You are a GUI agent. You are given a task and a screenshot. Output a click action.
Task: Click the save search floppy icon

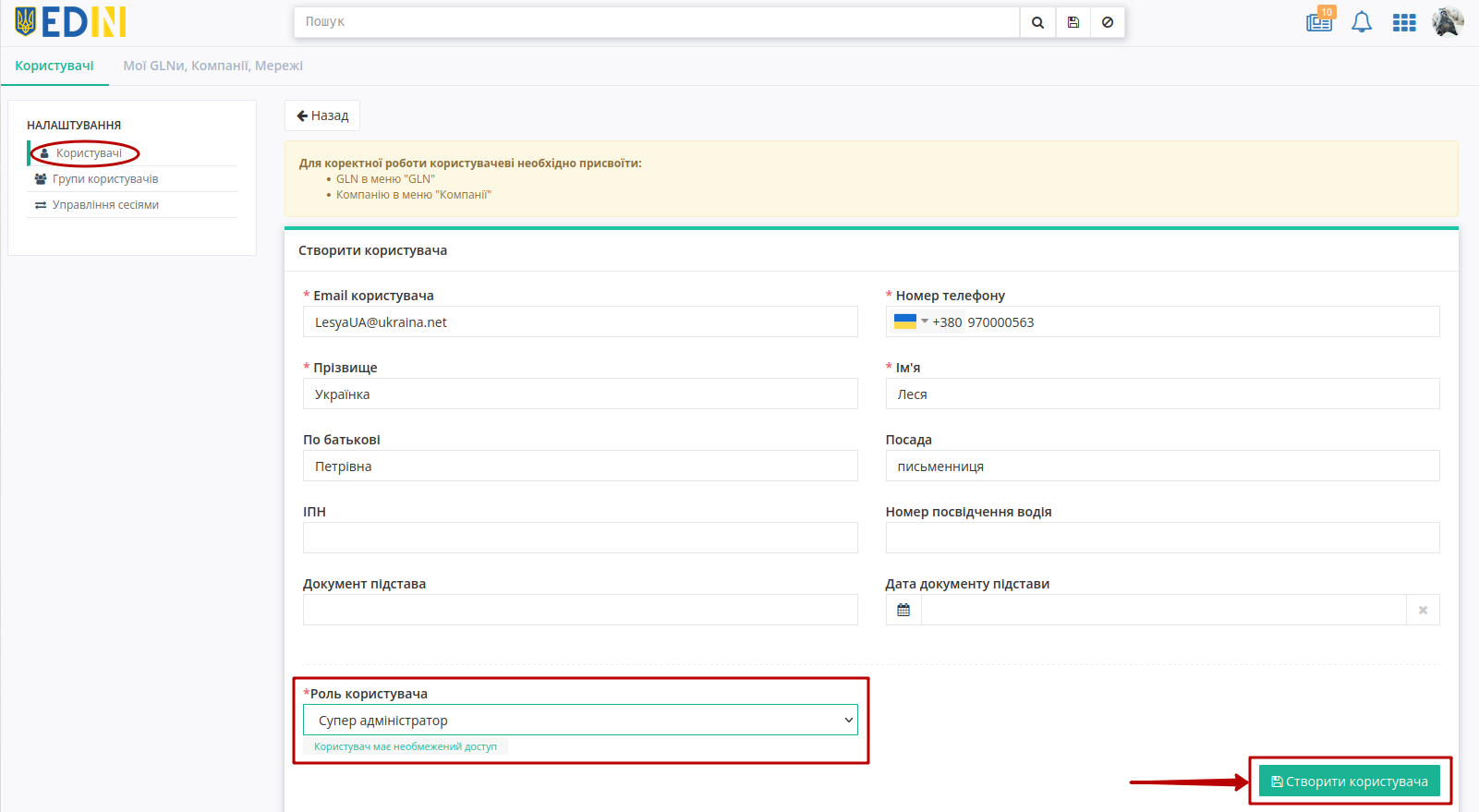tap(1073, 22)
